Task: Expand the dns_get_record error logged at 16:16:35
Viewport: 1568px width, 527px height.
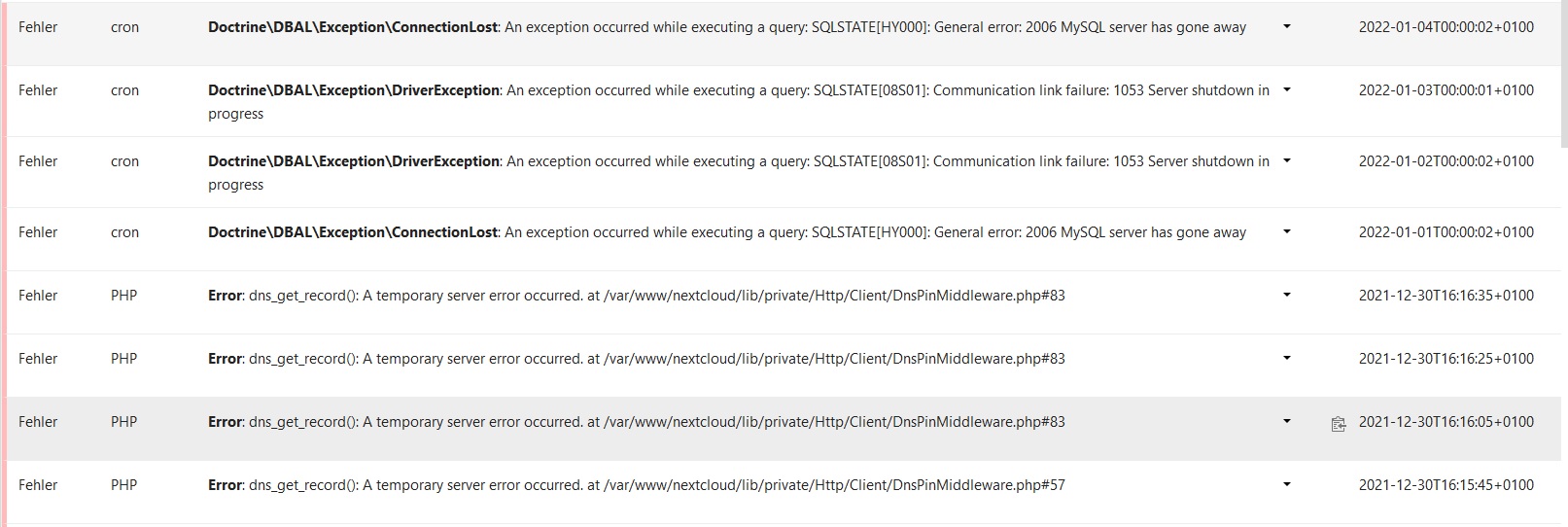Action: tap(1287, 295)
